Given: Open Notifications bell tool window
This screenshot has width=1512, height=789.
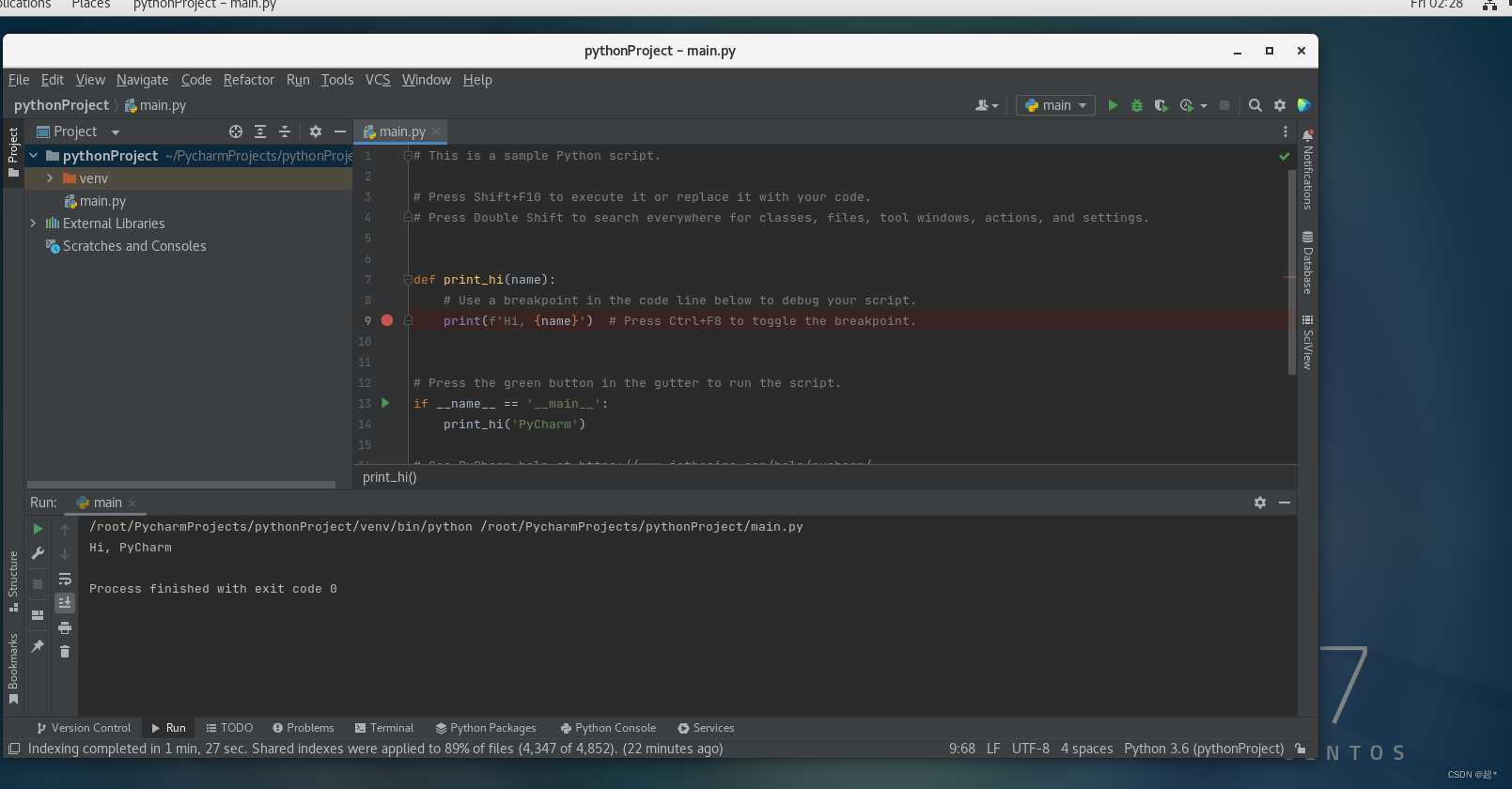Looking at the screenshot, I should click(1307, 172).
